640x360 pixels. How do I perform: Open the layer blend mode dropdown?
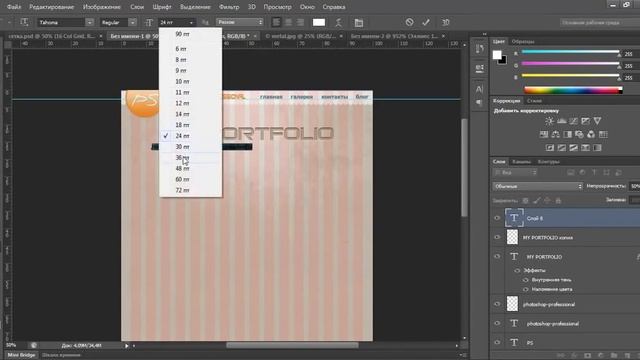(538, 186)
